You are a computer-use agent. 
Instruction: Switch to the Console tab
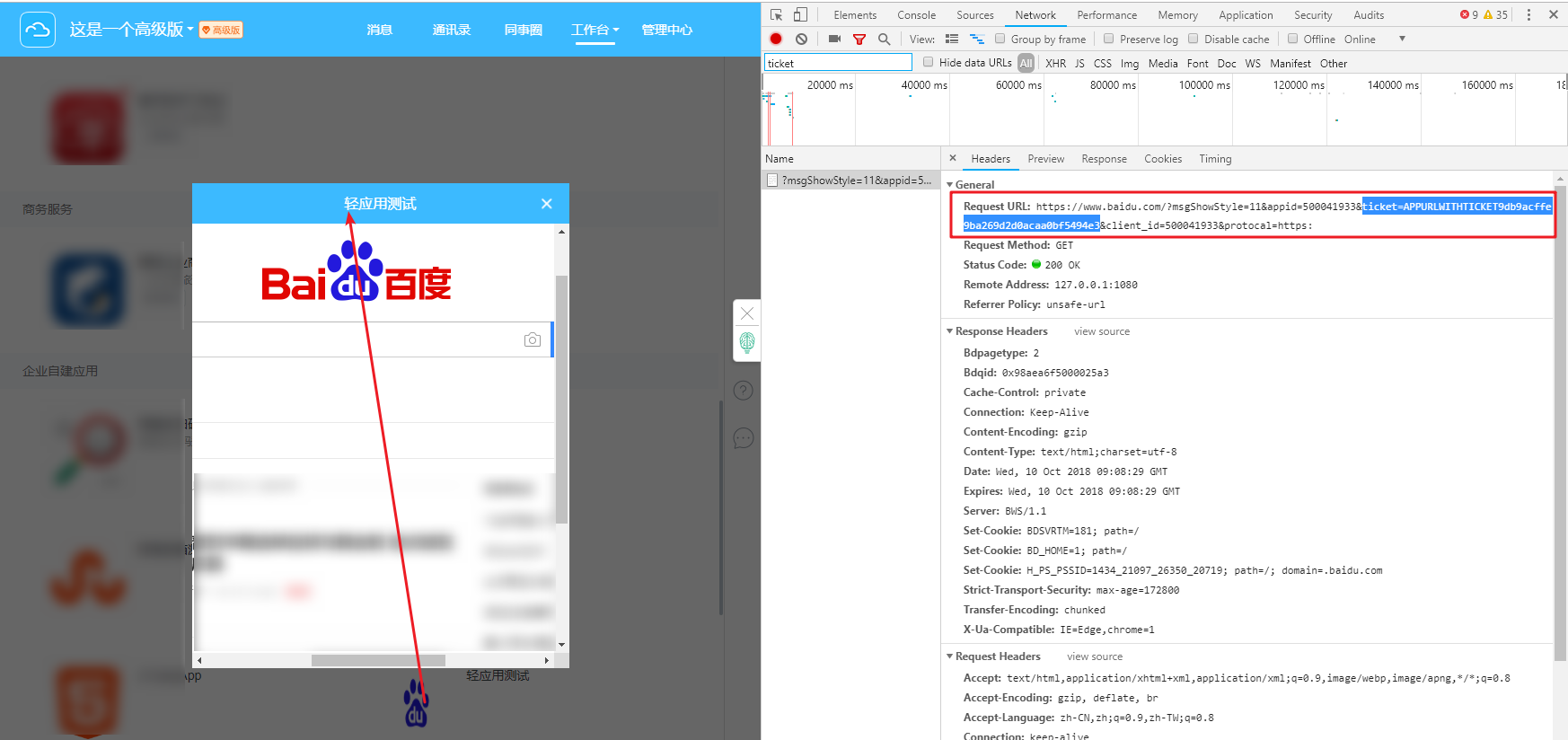916,14
